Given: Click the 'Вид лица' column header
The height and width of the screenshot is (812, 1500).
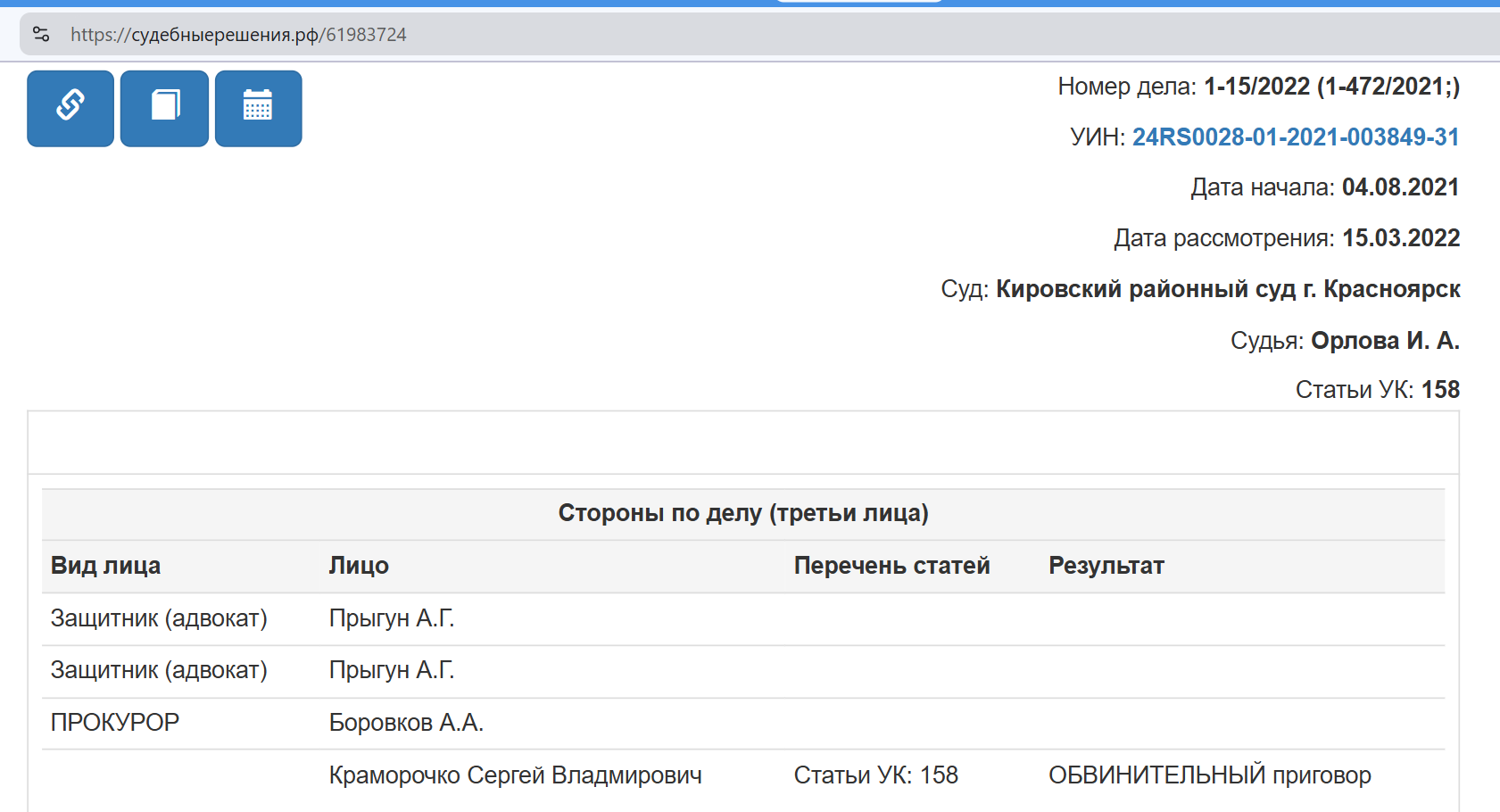Looking at the screenshot, I should click(105, 566).
